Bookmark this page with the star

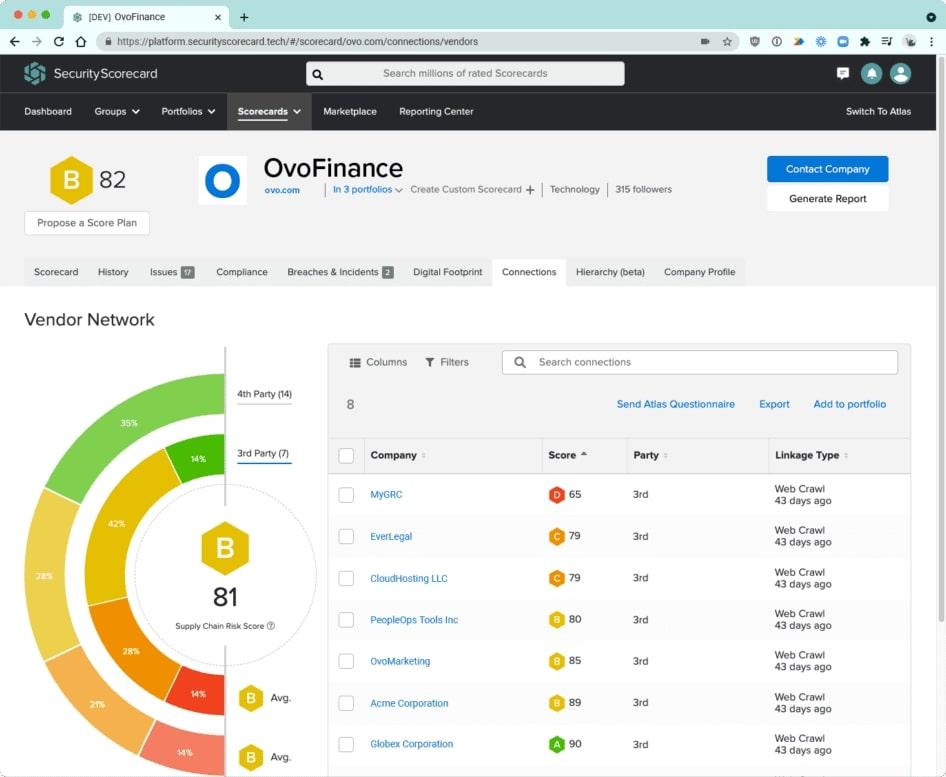[727, 42]
